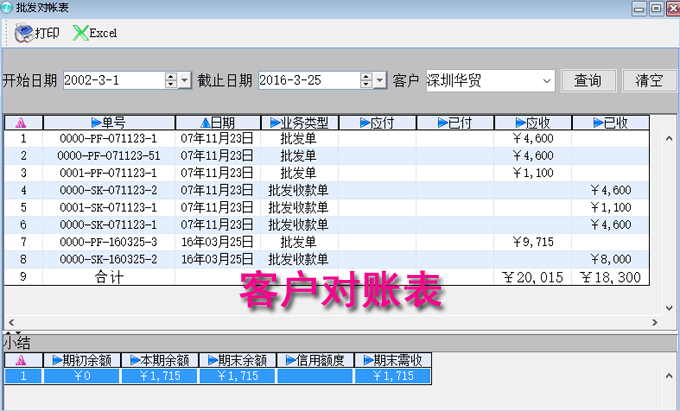Click the 期末余额 summary column header
Screen dimensions: 680x411
(237, 360)
